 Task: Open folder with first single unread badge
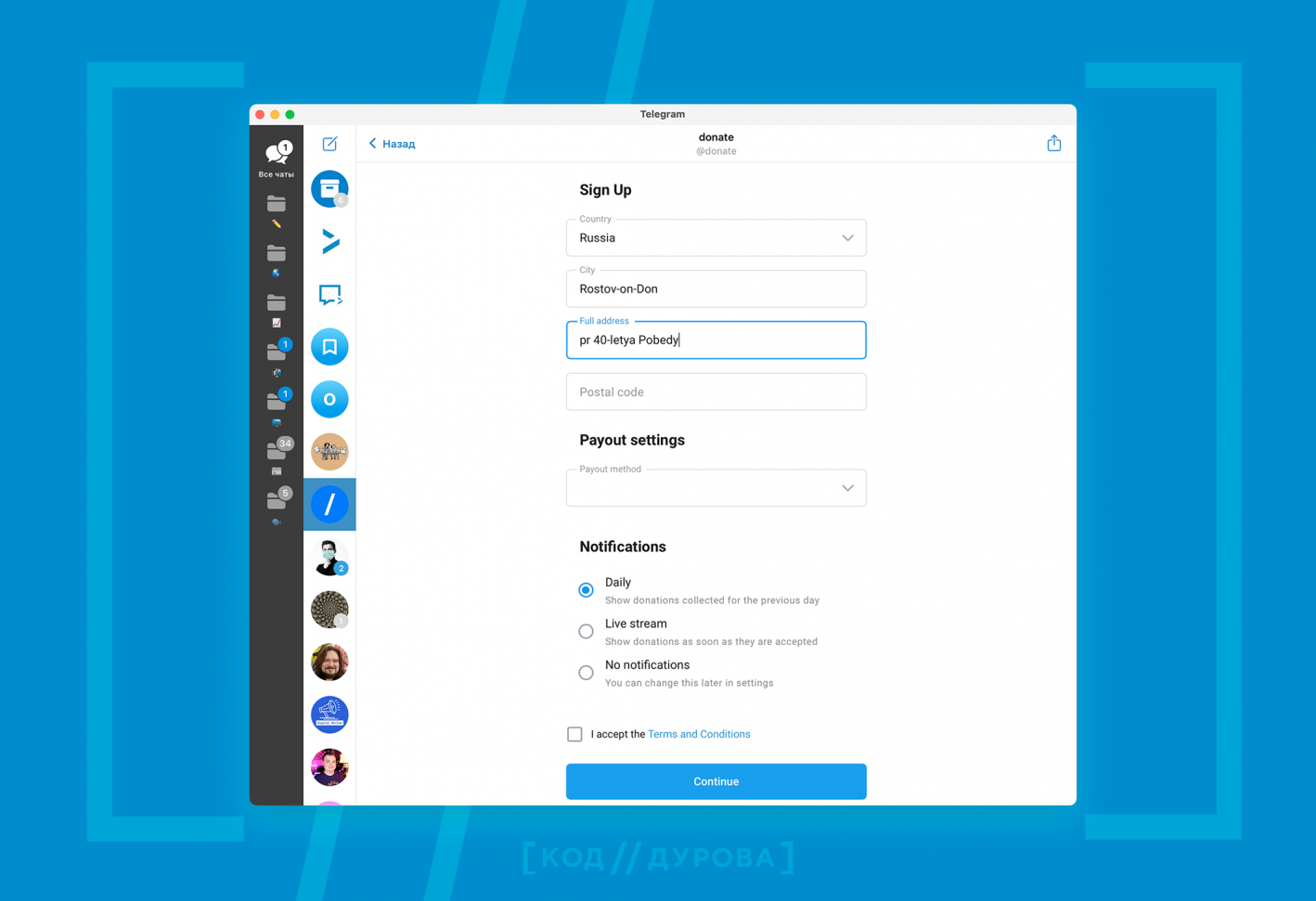(277, 357)
